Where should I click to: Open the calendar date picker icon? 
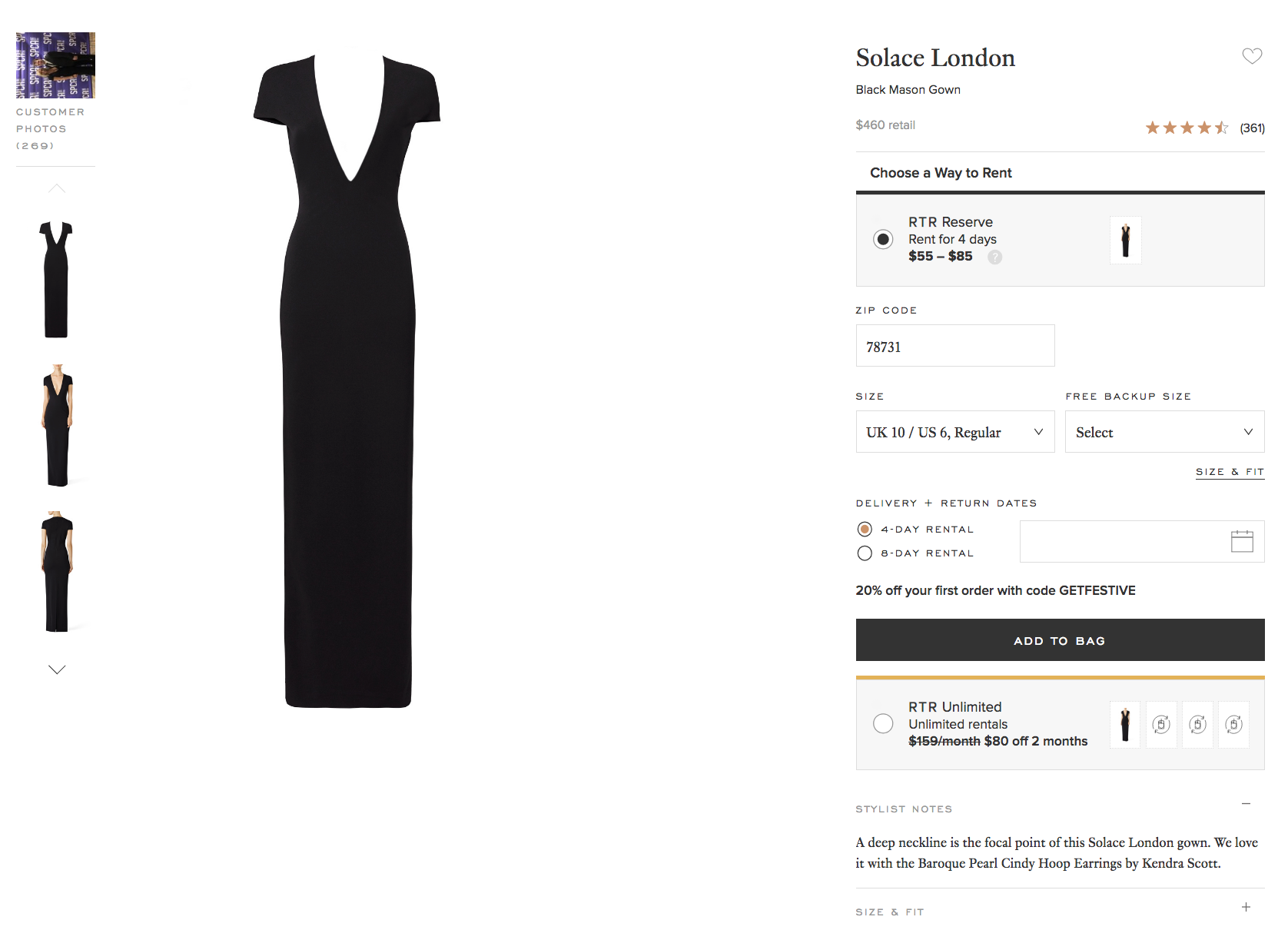pyautogui.click(x=1242, y=541)
